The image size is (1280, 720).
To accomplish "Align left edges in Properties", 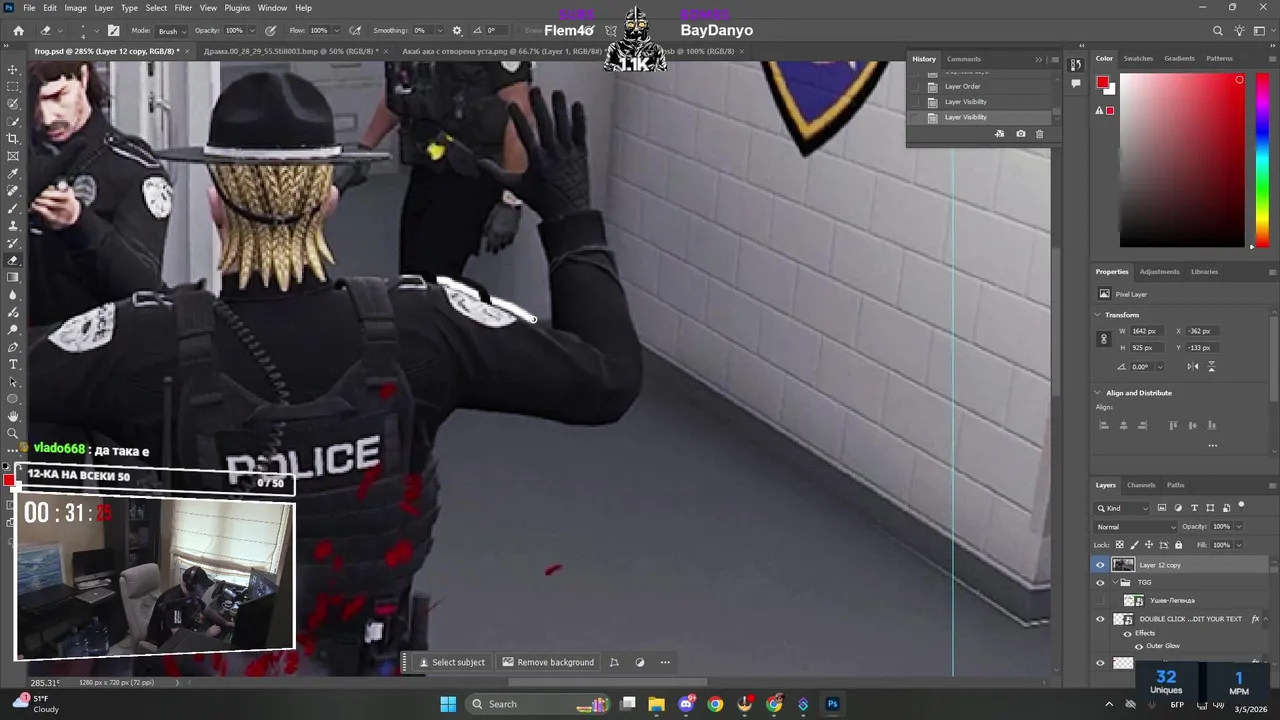I will [x=1104, y=425].
